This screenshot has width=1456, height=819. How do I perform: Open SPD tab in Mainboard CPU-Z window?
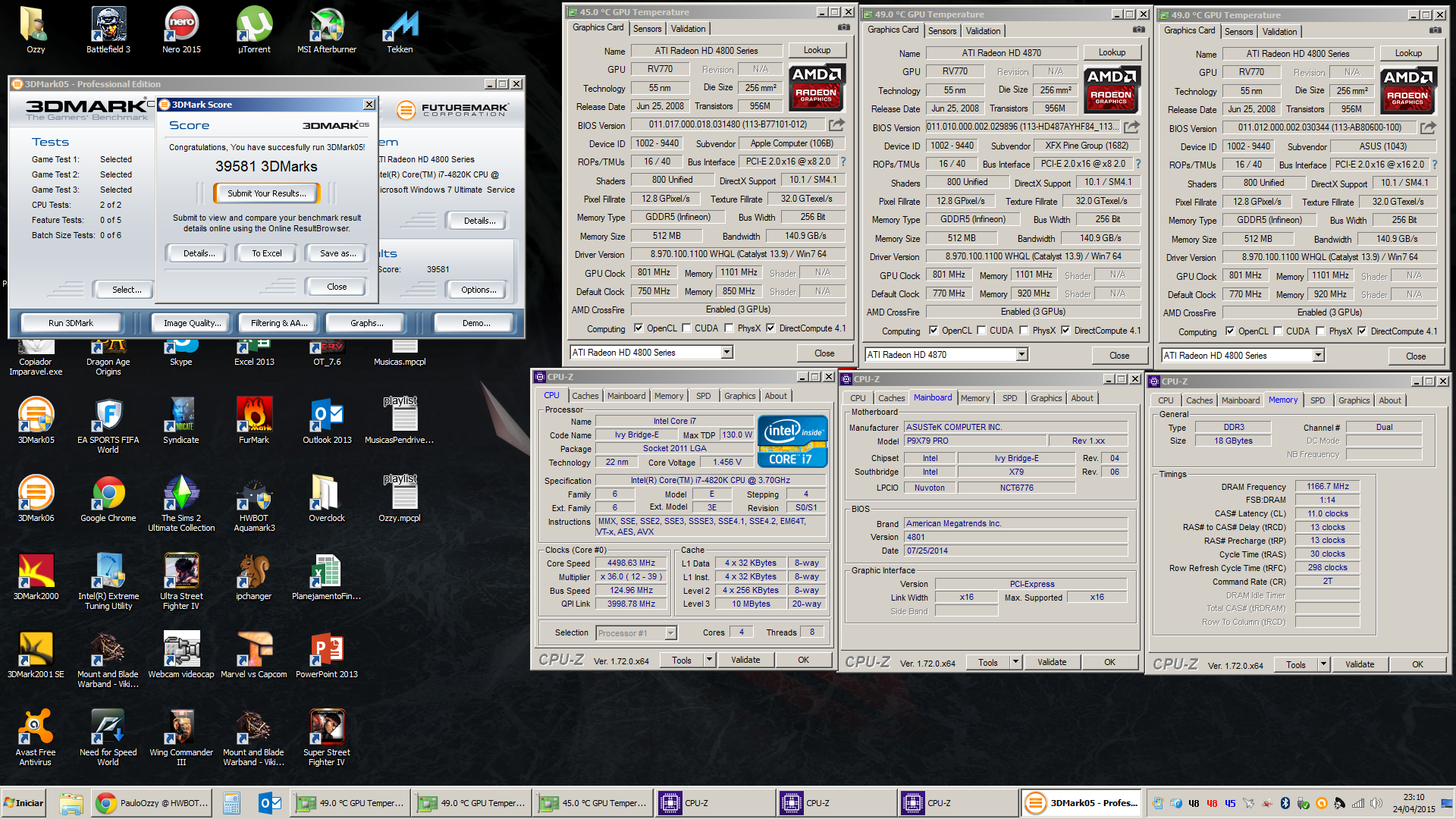point(1009,398)
